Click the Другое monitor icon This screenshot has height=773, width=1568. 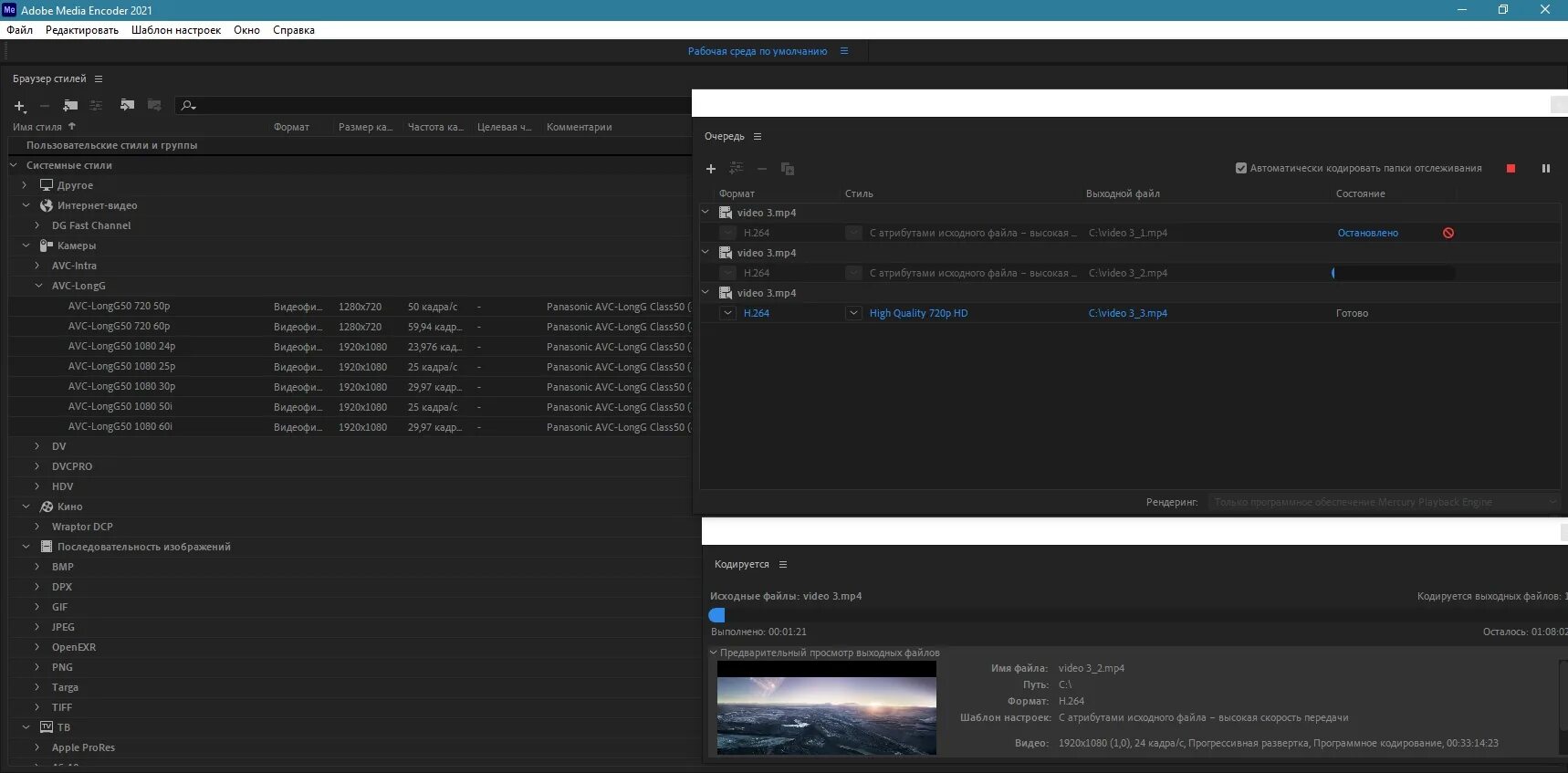[x=47, y=185]
